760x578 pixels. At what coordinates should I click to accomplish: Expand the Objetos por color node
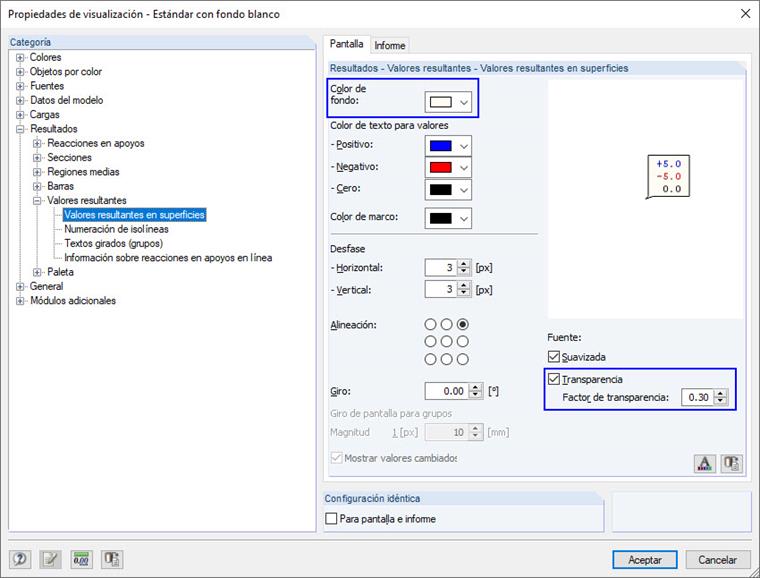click(x=20, y=72)
